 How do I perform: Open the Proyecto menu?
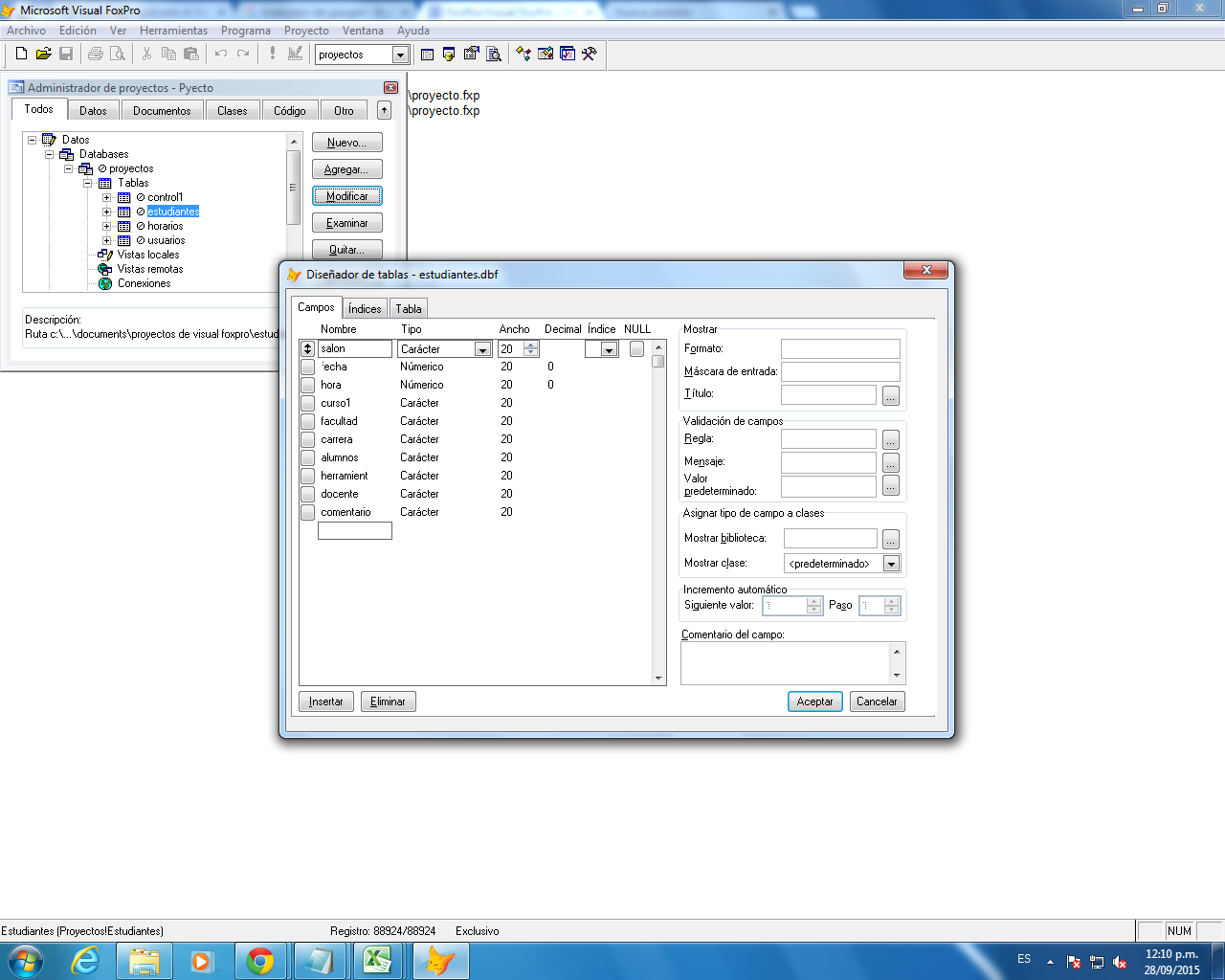click(306, 31)
